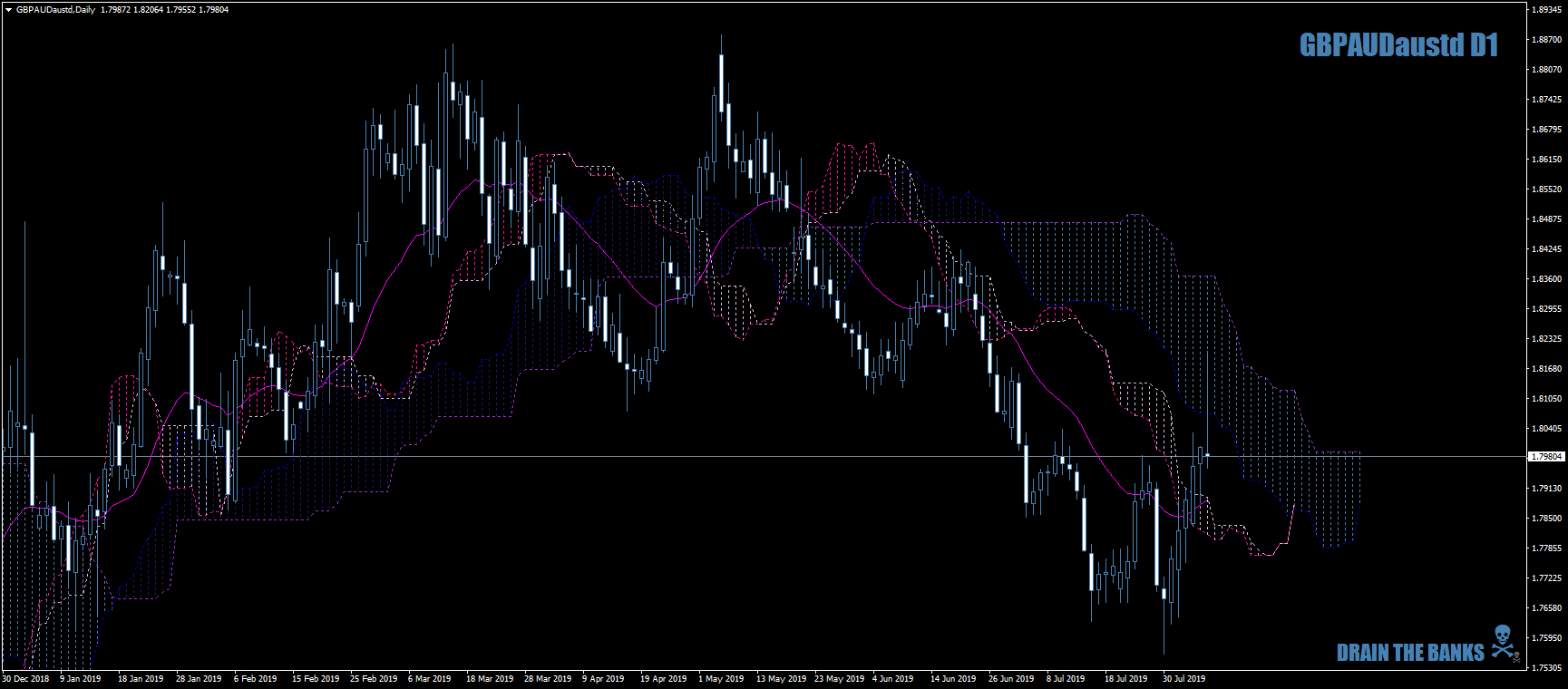Screen dimensions: 1568x689
Task: Click the 1.81050 price axis label
Action: click(1547, 399)
